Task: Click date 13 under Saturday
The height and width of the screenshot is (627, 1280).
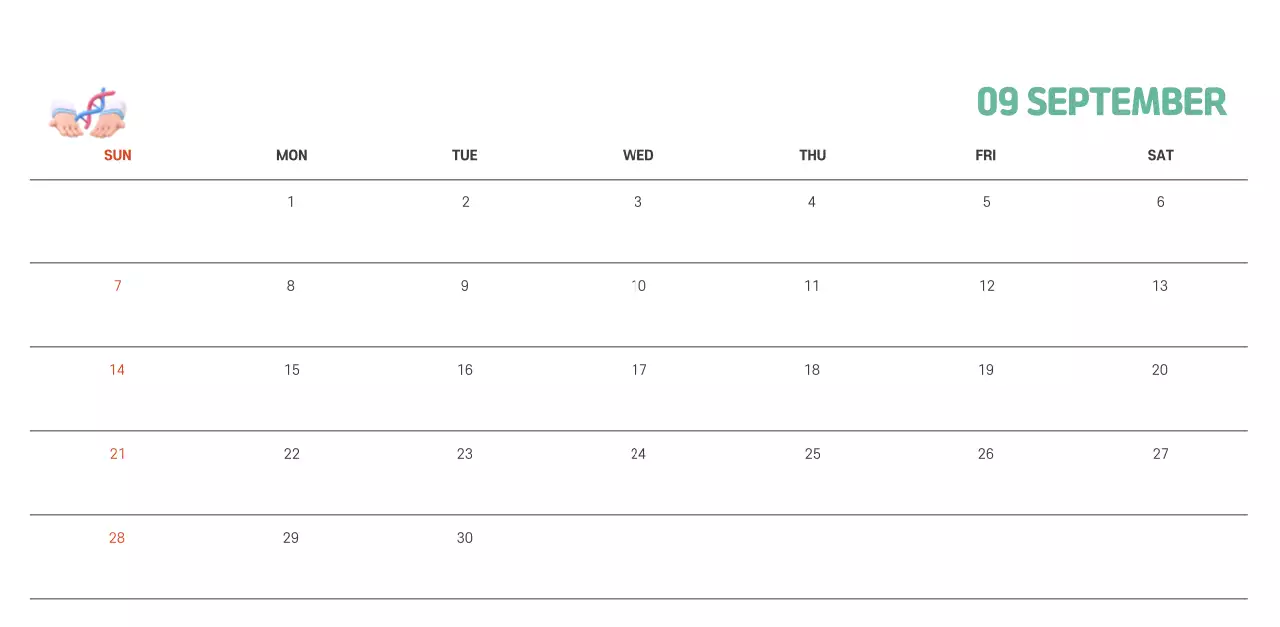Action: pyautogui.click(x=1160, y=286)
